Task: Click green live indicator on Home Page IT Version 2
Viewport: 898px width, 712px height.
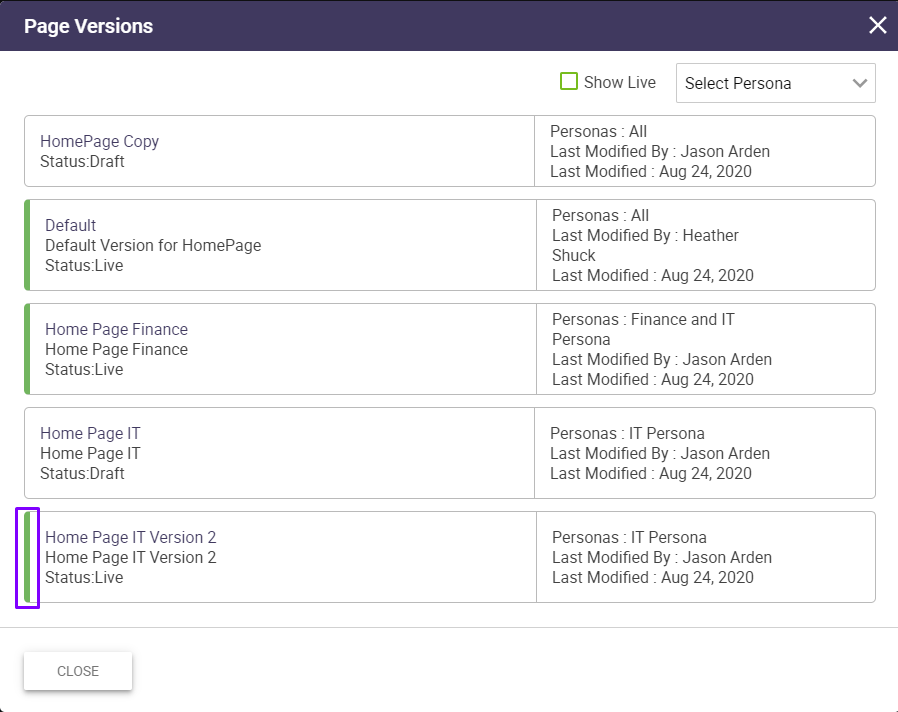Action: tap(27, 557)
